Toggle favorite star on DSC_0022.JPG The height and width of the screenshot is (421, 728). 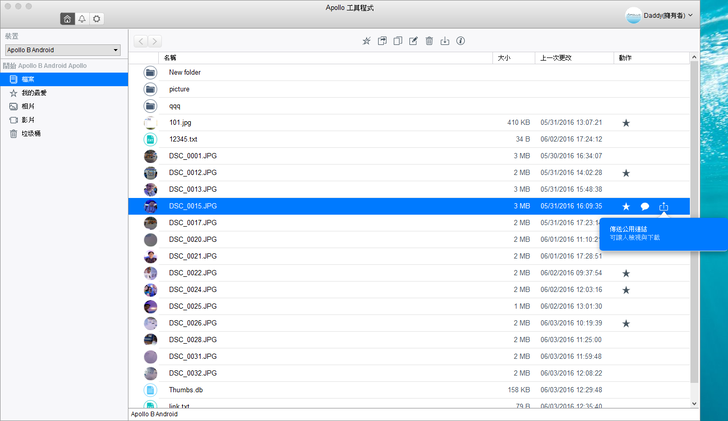coord(626,273)
